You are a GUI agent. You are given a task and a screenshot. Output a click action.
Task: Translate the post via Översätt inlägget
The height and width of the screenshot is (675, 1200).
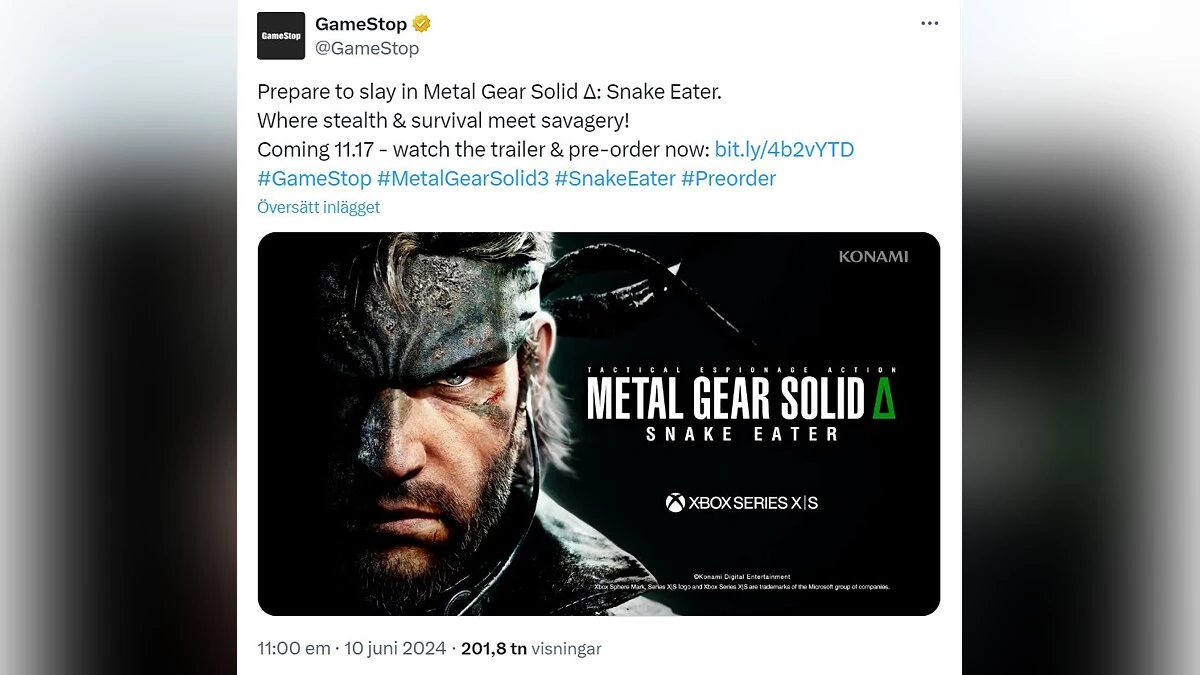tap(318, 207)
